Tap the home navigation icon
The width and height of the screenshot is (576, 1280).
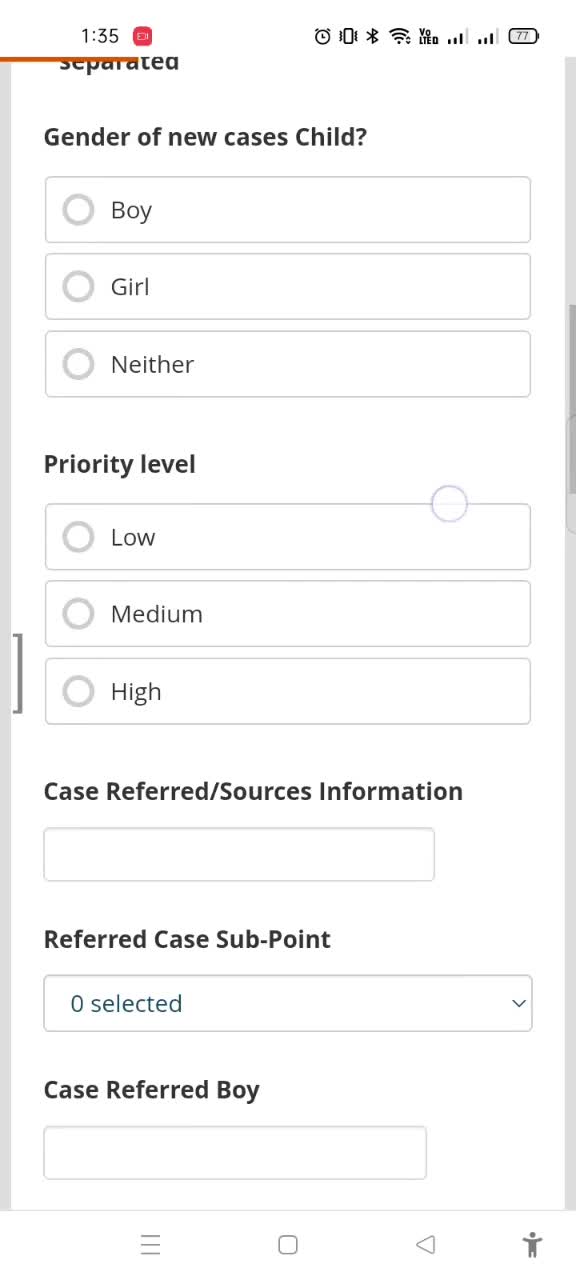pos(288,1244)
